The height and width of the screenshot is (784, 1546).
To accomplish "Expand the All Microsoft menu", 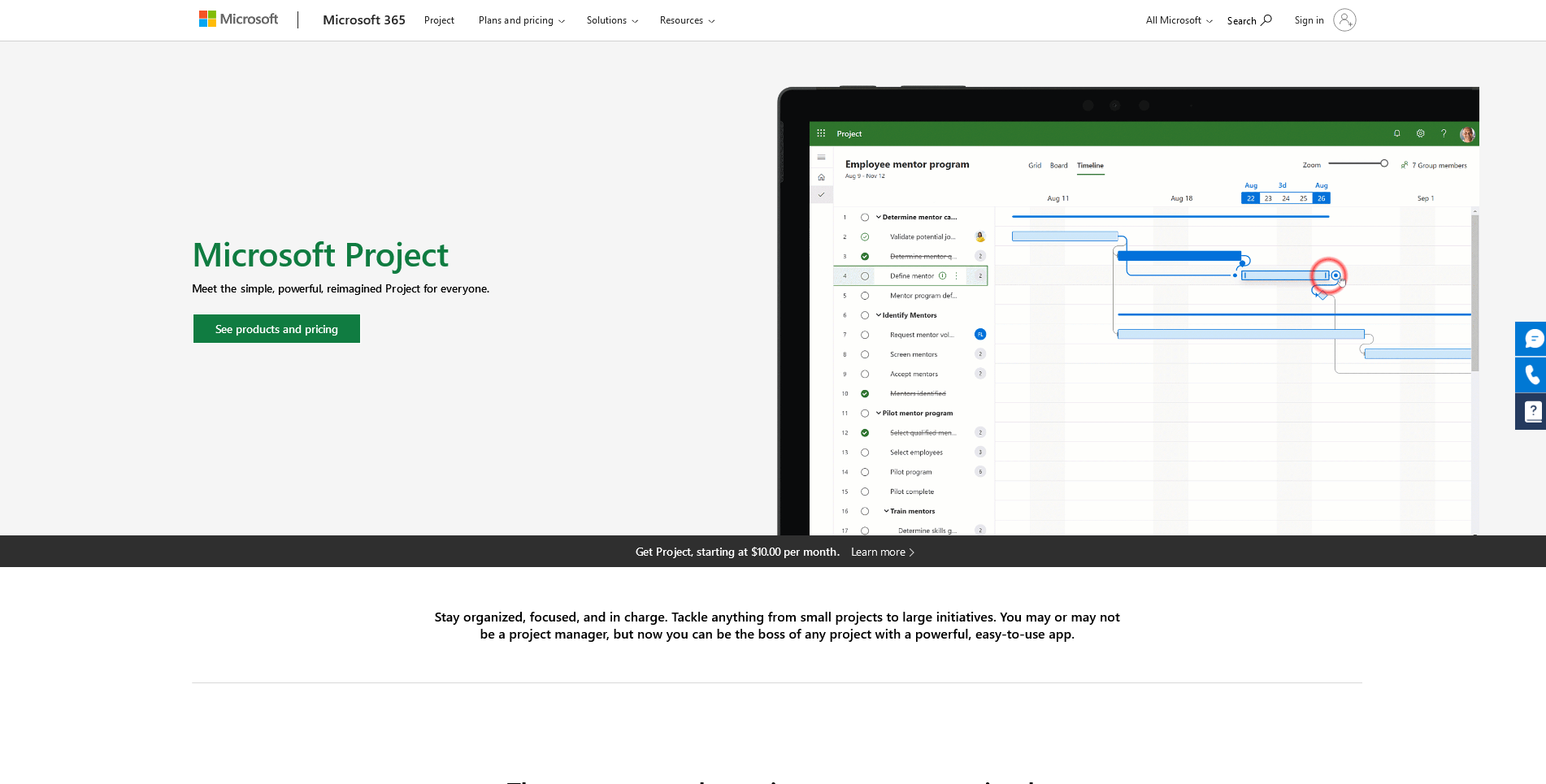I will (1179, 20).
